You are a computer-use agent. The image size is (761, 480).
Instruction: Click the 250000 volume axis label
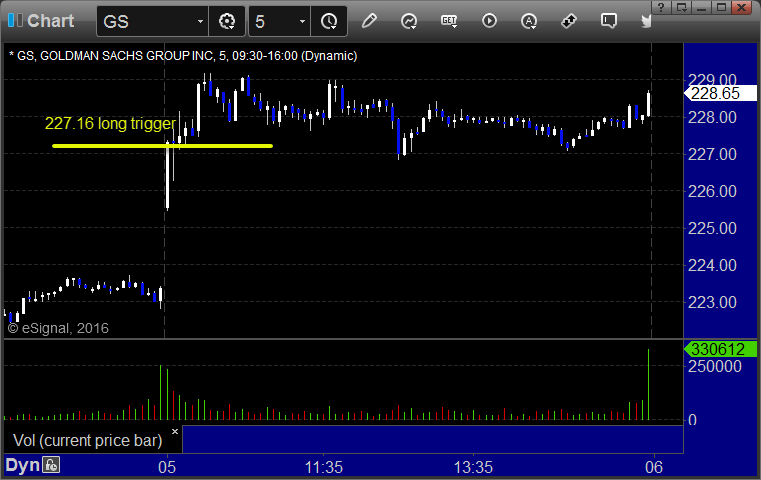point(715,366)
